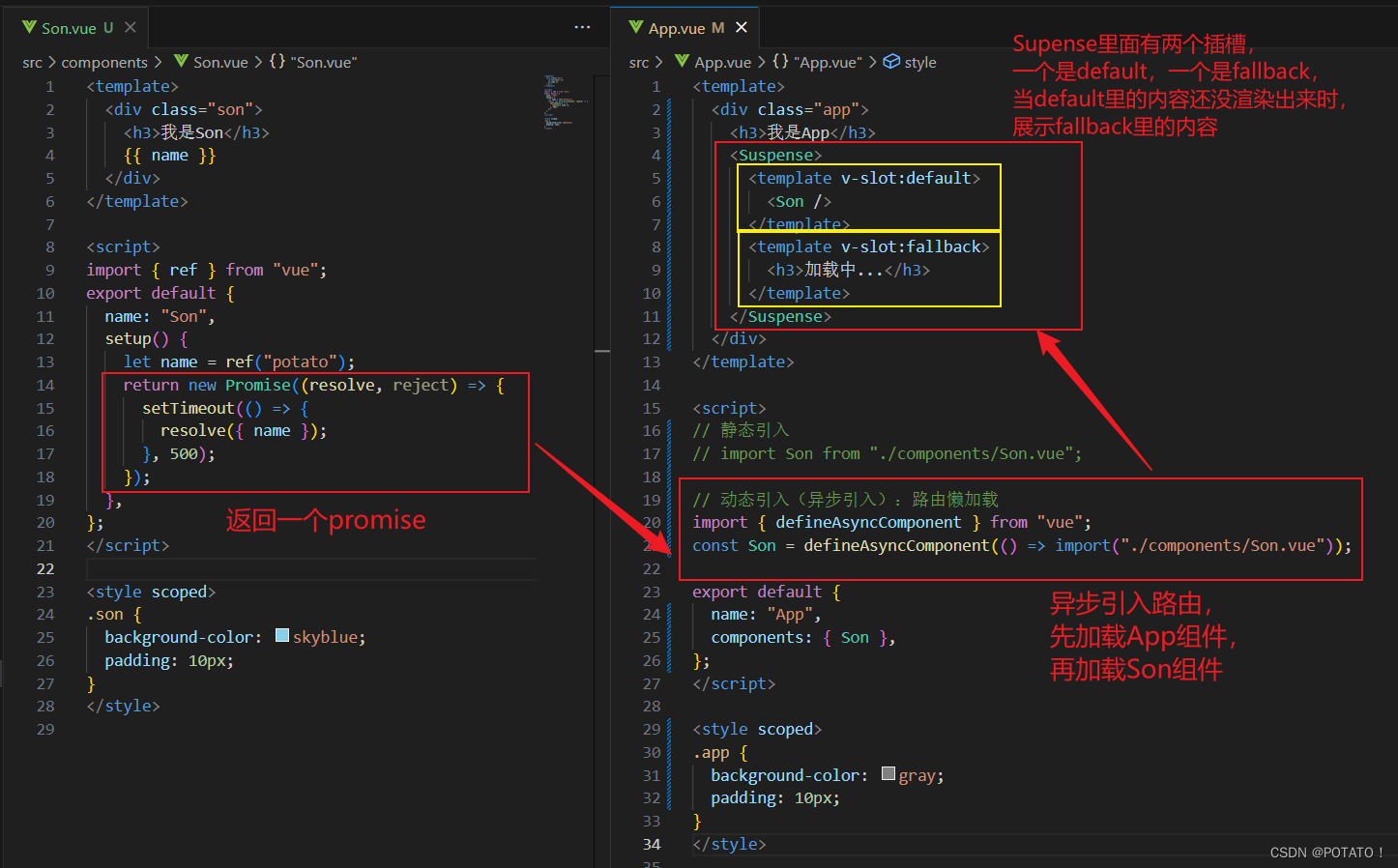Open the style breadcrumb in the App.vue editor
Screen dimensions: 1398x868
point(920,62)
